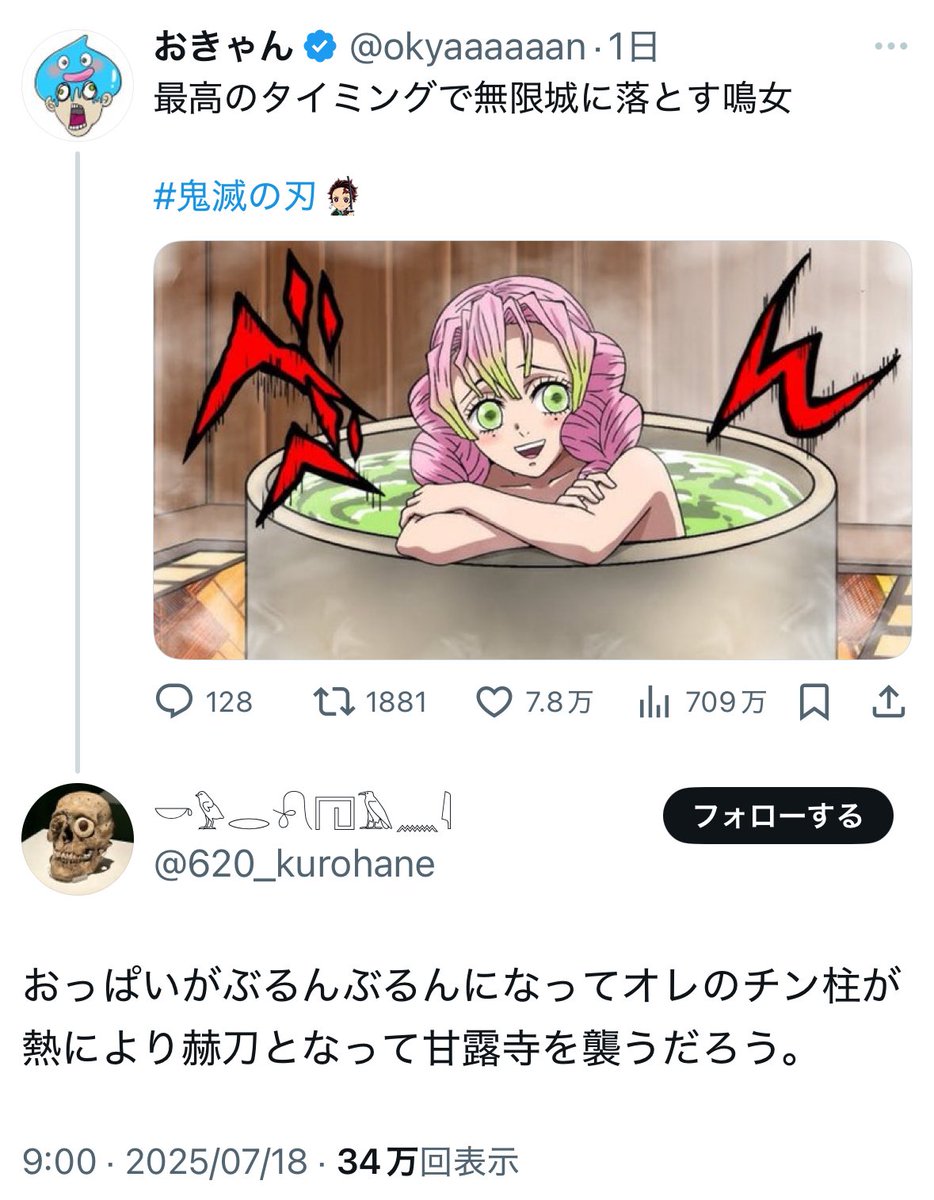The image size is (934, 1200).
Task: Open the three-dot more options menu
Action: point(890,47)
